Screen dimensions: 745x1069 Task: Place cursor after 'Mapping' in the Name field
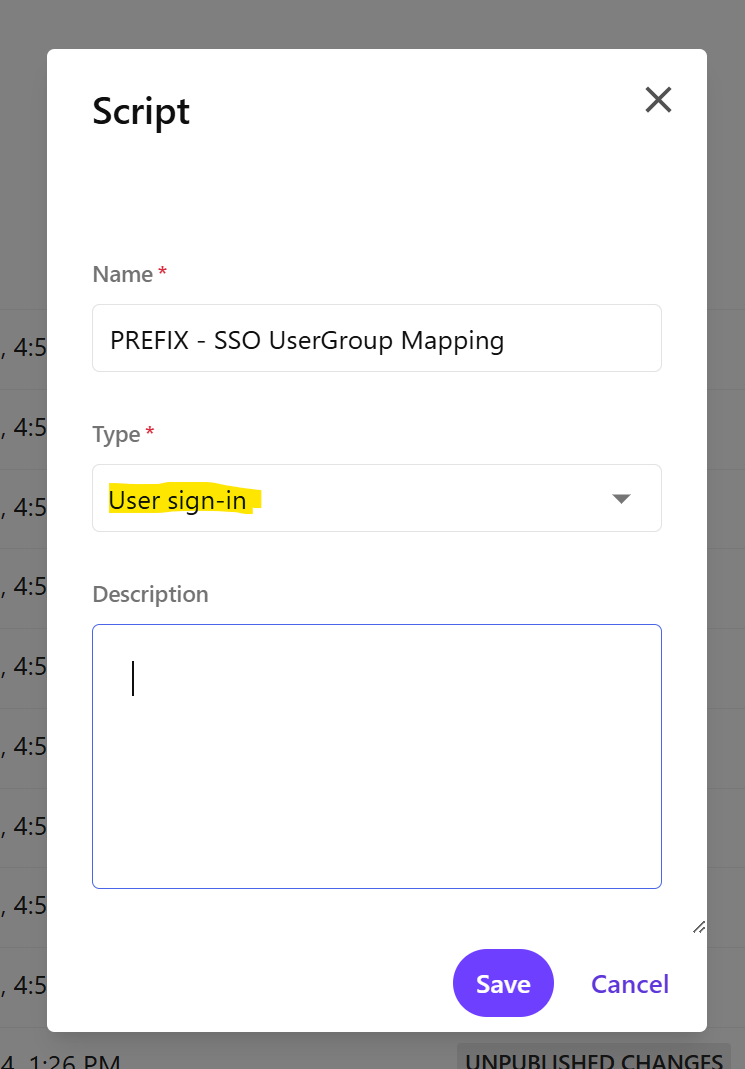[507, 340]
